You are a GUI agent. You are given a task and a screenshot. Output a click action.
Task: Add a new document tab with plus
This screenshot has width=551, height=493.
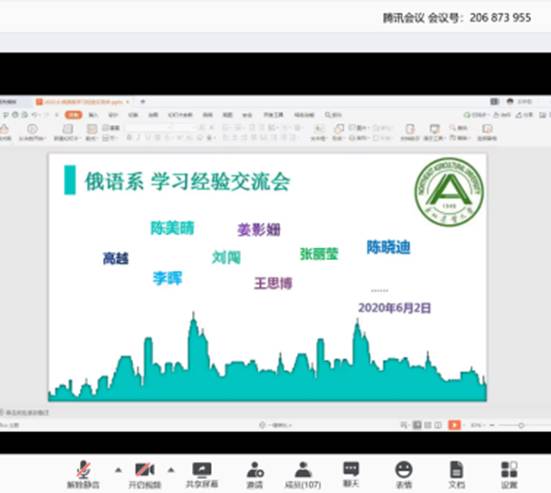click(143, 102)
